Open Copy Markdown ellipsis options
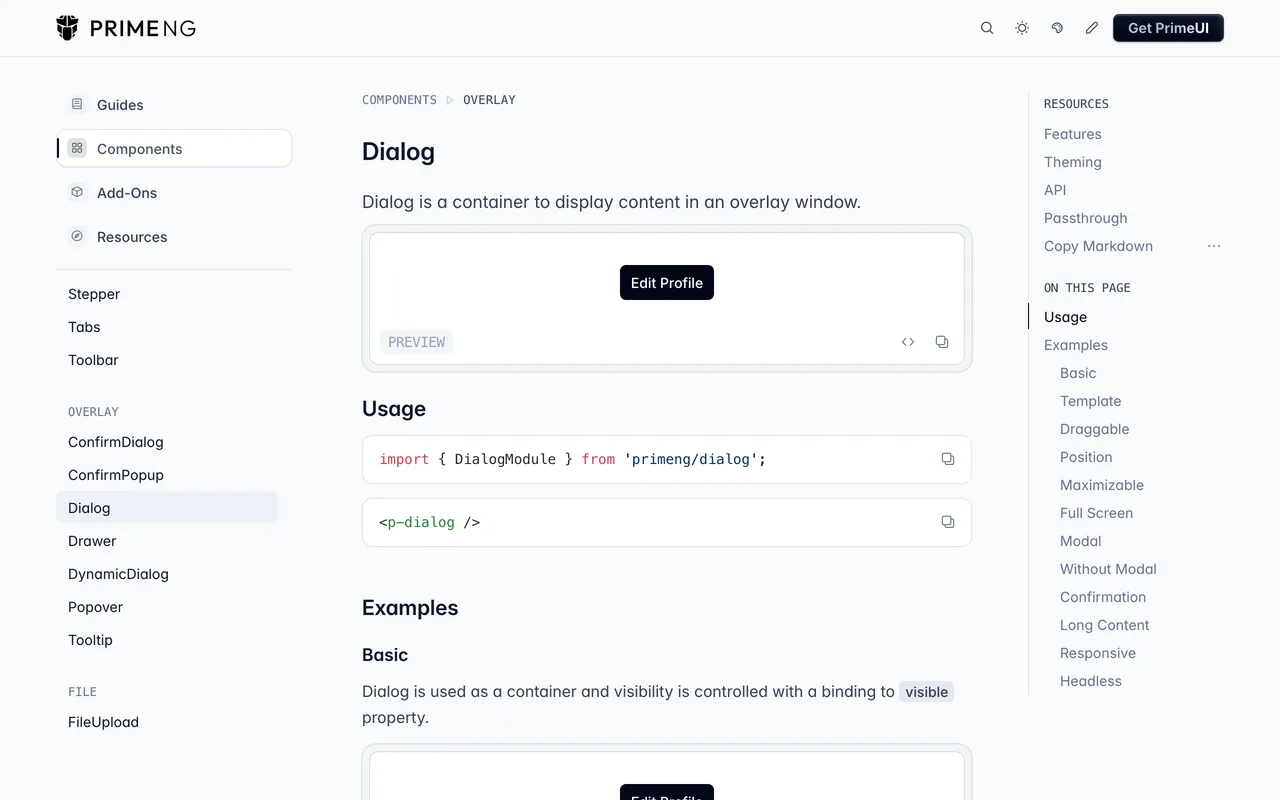The width and height of the screenshot is (1280, 800). pyautogui.click(x=1214, y=246)
